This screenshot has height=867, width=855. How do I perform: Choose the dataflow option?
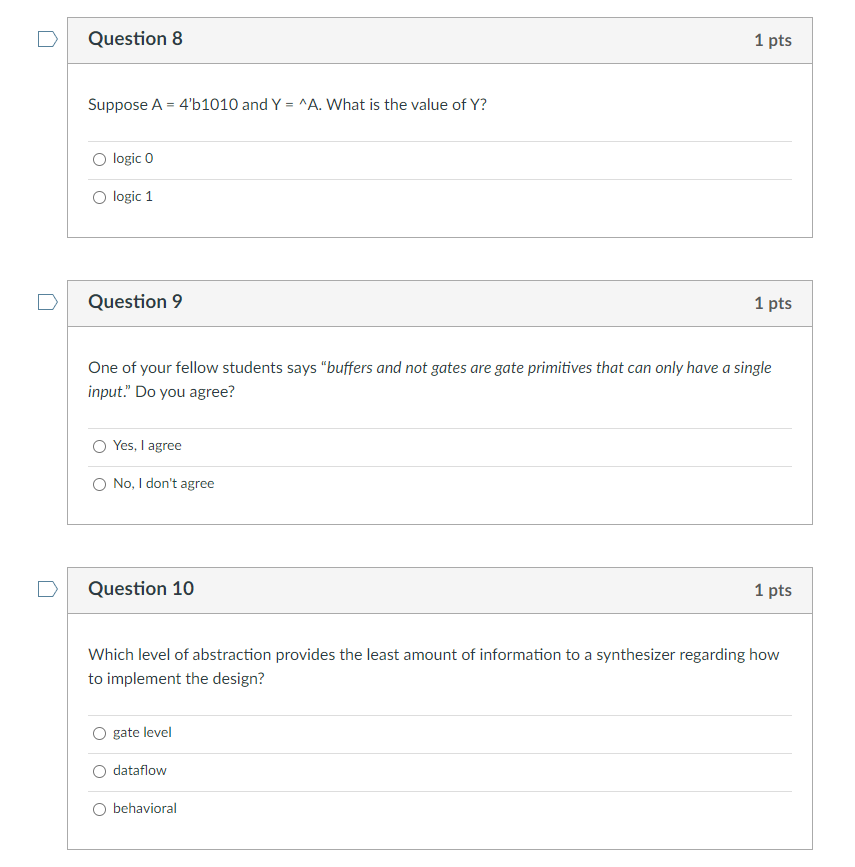[x=99, y=771]
